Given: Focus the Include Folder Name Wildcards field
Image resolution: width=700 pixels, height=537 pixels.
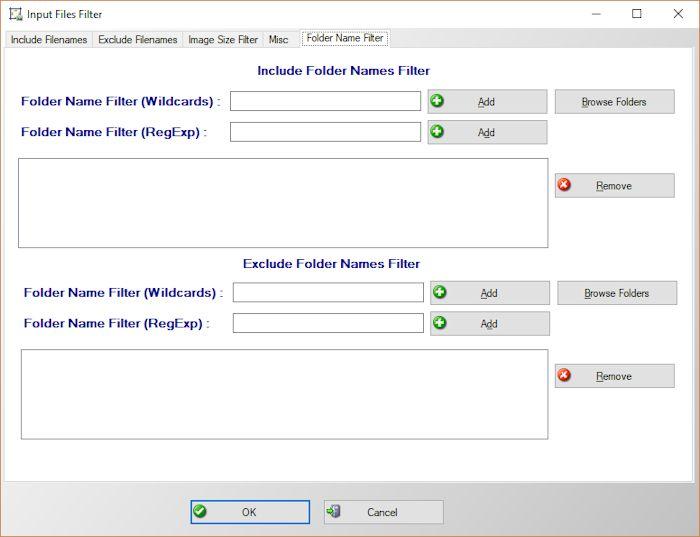Looking at the screenshot, I should pos(325,102).
